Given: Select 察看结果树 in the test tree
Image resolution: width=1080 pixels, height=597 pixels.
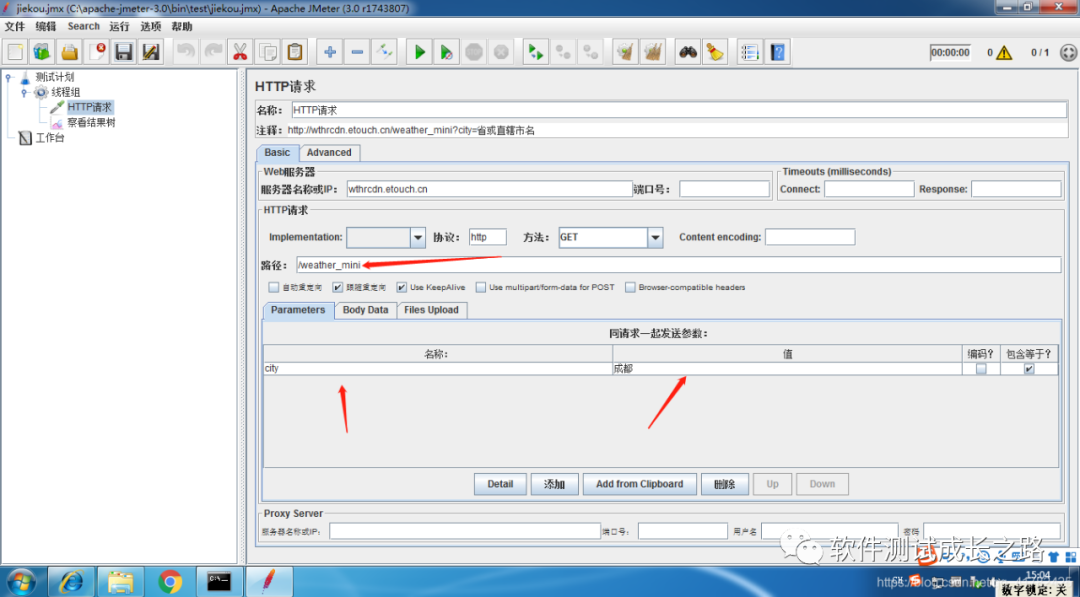Looking at the screenshot, I should [91, 123].
